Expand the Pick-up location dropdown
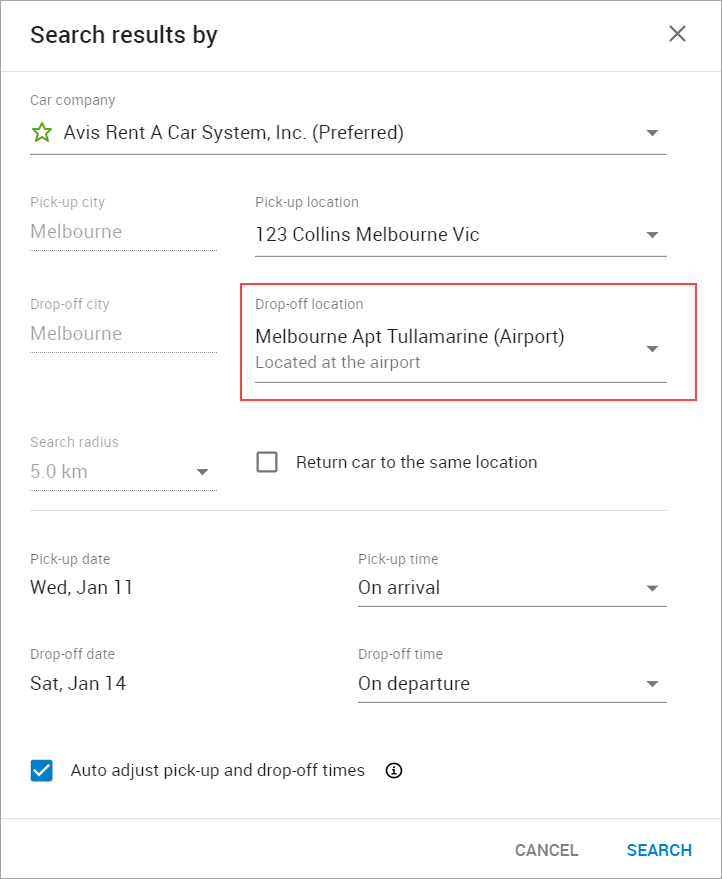The width and height of the screenshot is (722, 879). pyautogui.click(x=460, y=234)
